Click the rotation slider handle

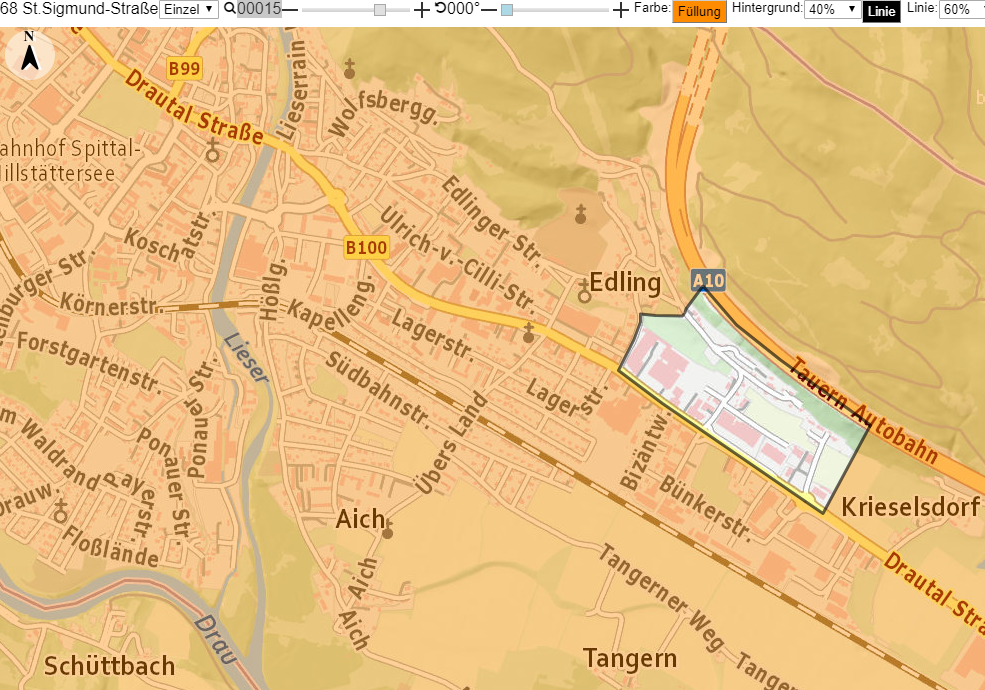(507, 10)
